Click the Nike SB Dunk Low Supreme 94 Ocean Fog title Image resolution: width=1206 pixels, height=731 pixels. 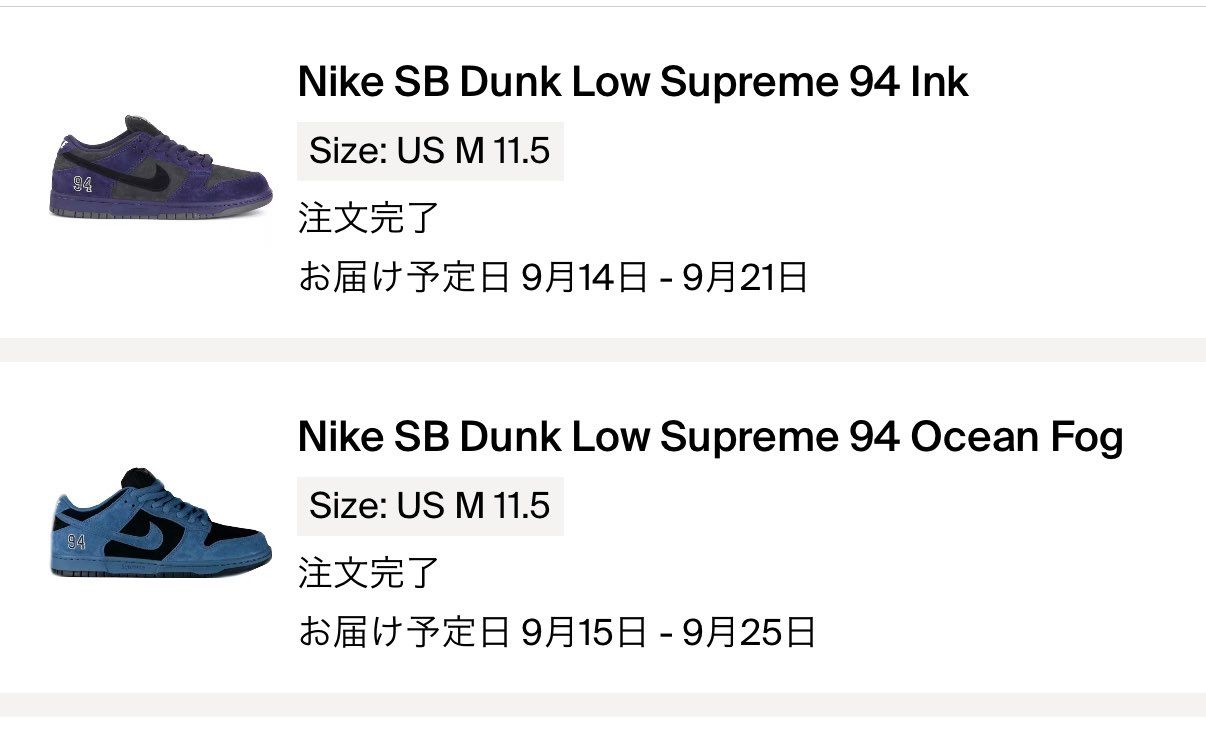tap(710, 437)
